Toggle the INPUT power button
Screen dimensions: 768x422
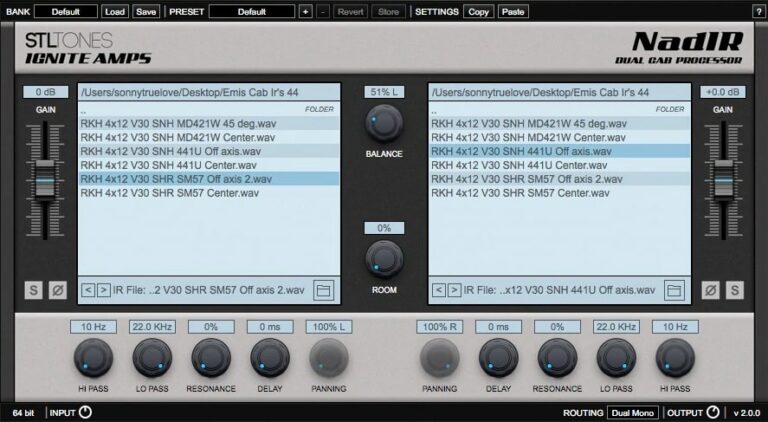click(85, 413)
